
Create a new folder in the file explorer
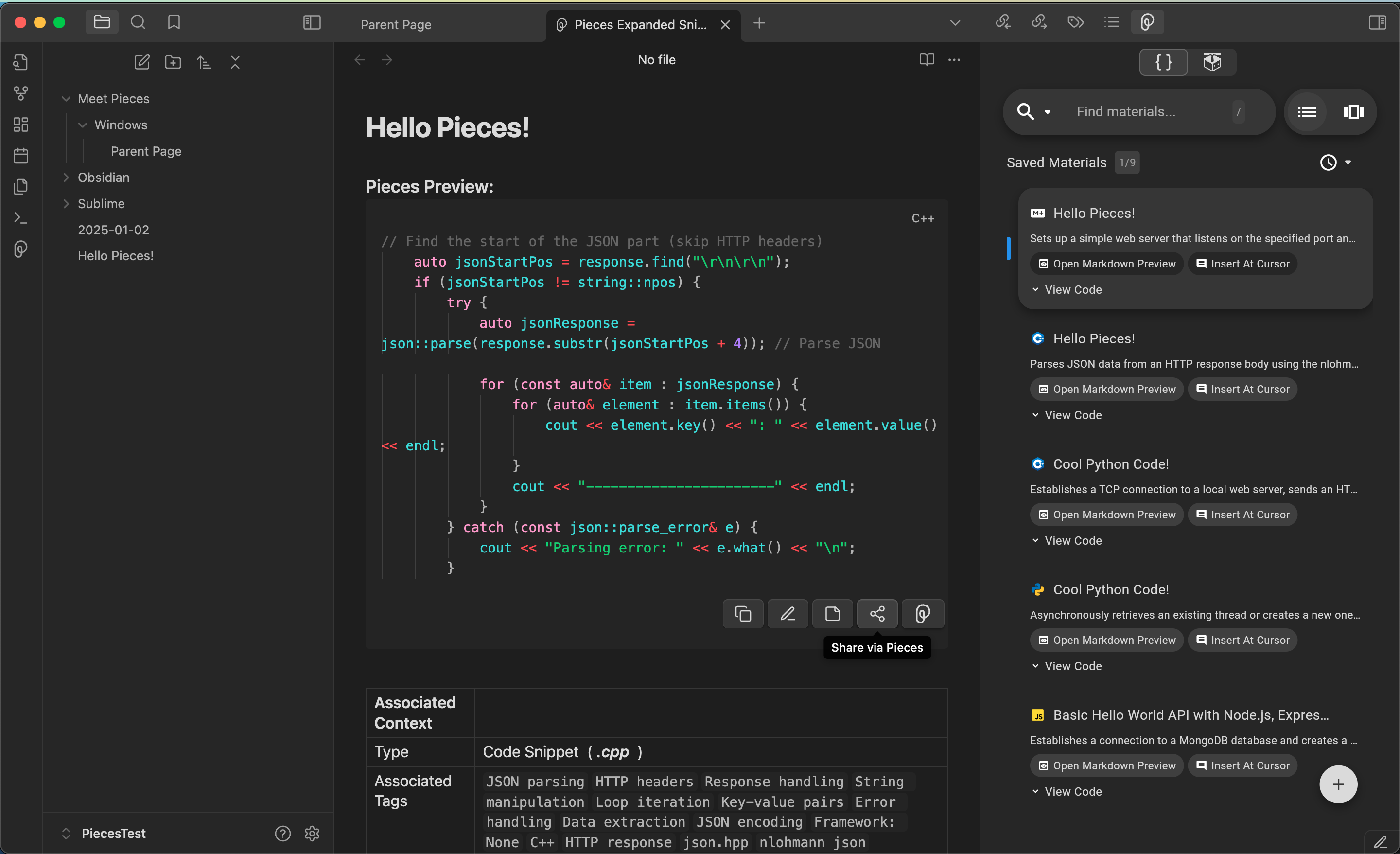[173, 62]
